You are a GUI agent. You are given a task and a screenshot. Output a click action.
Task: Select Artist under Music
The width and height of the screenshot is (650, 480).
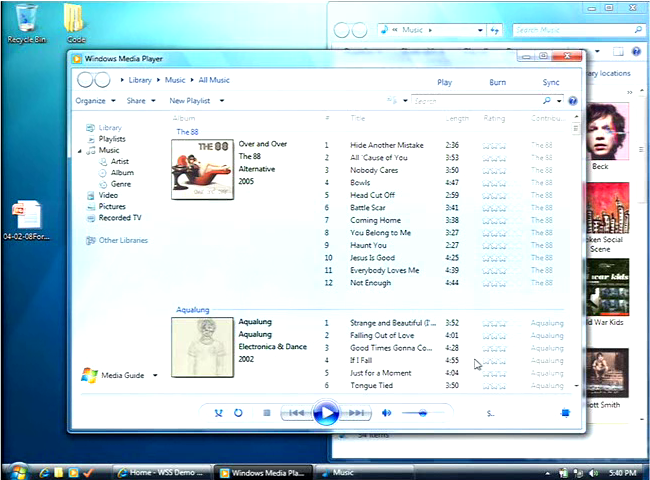tap(119, 161)
